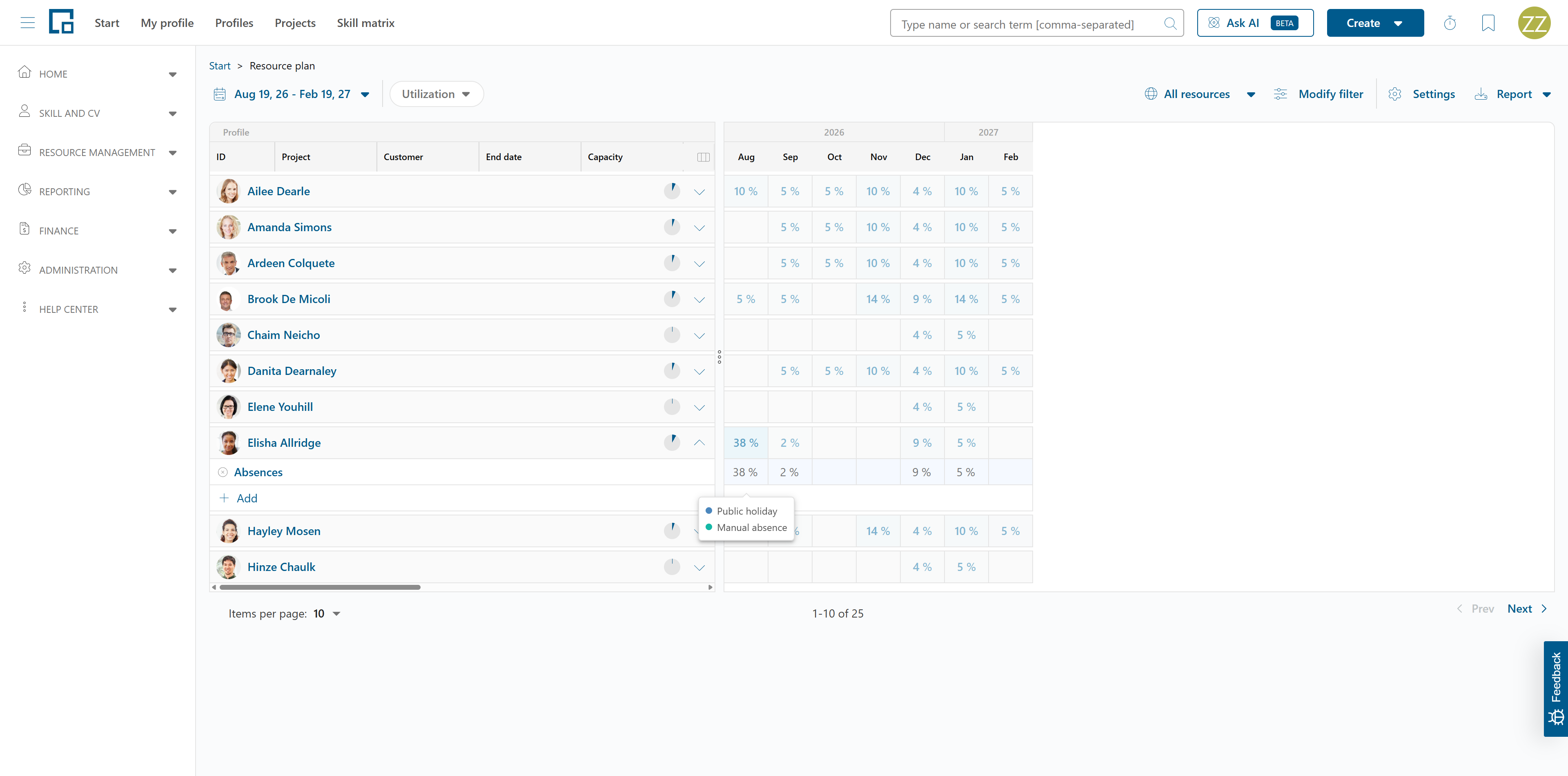Open Items per page dropdown
Image resolution: width=1568 pixels, height=776 pixels.
click(x=327, y=613)
